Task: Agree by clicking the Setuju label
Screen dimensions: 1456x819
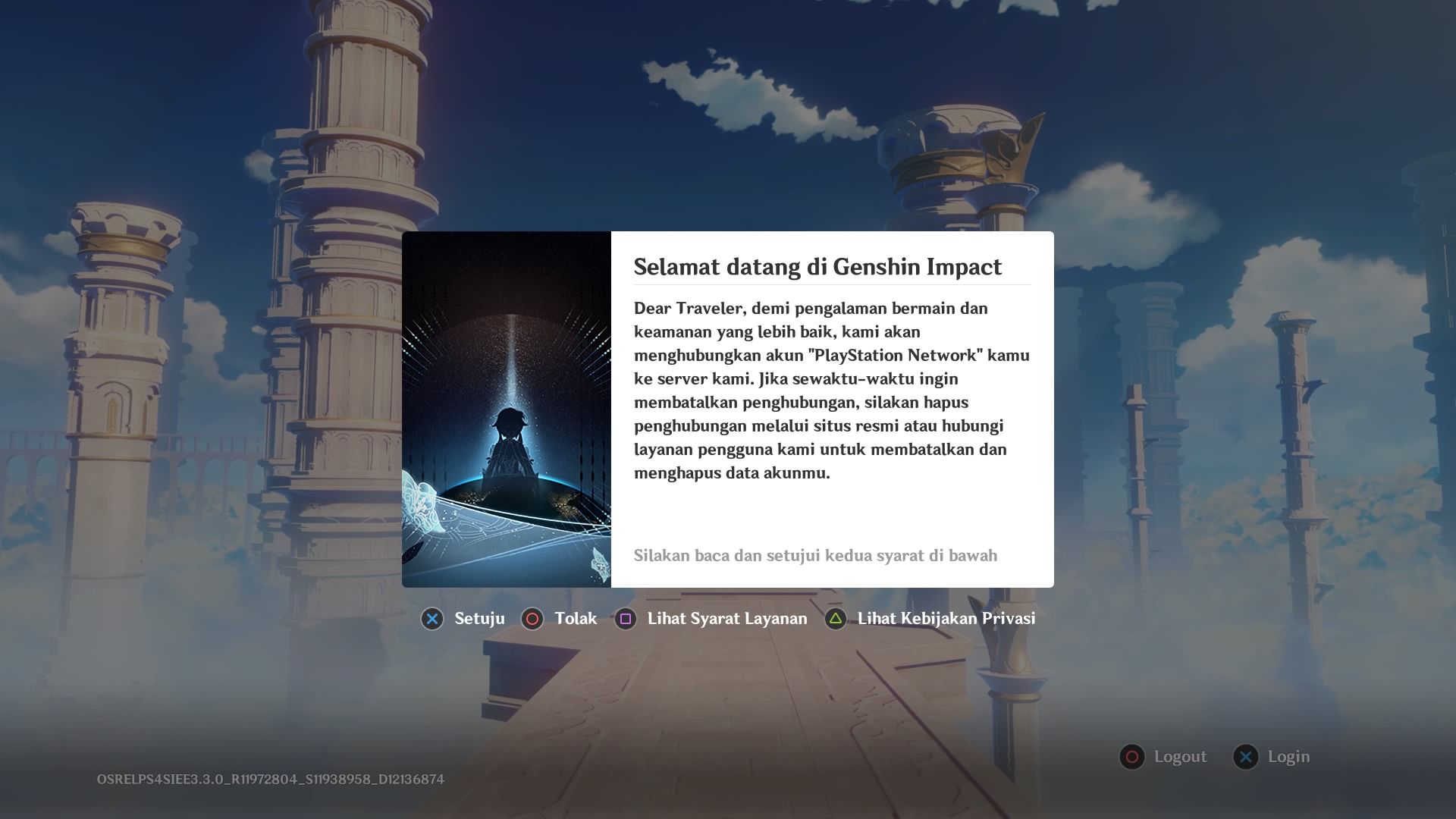Action: tap(479, 619)
